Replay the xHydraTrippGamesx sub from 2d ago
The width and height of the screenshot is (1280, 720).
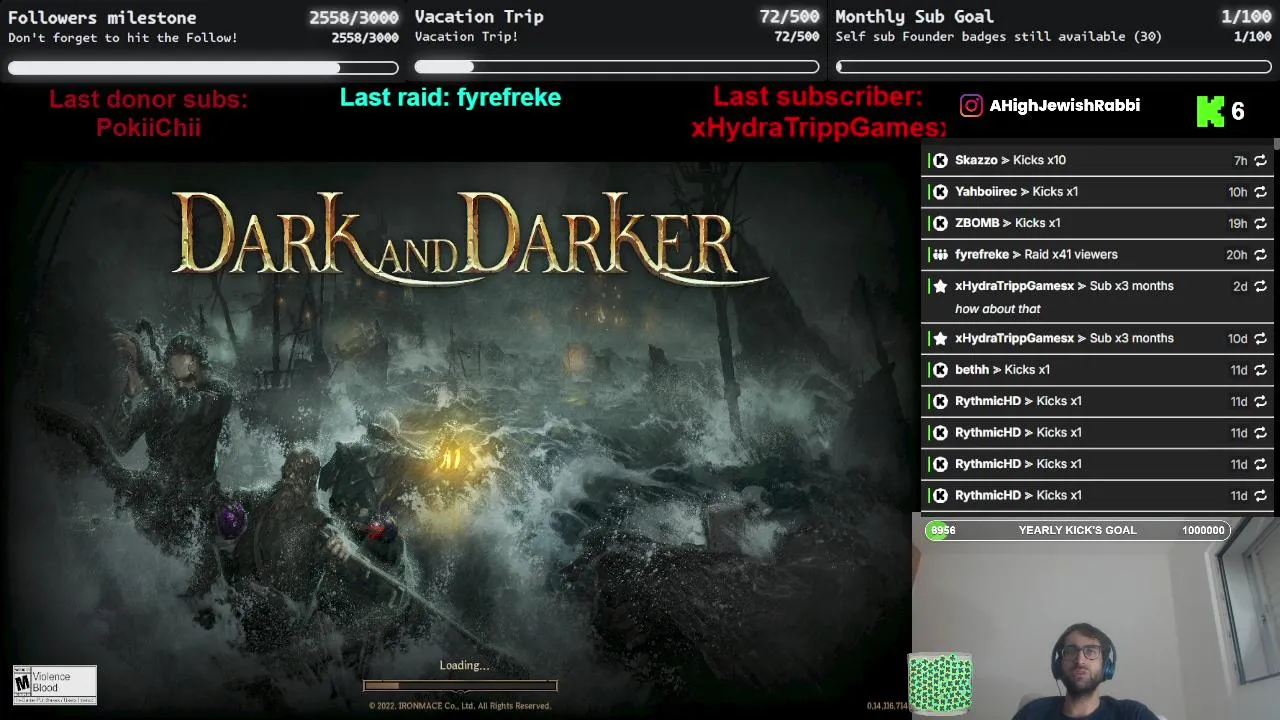1260,286
